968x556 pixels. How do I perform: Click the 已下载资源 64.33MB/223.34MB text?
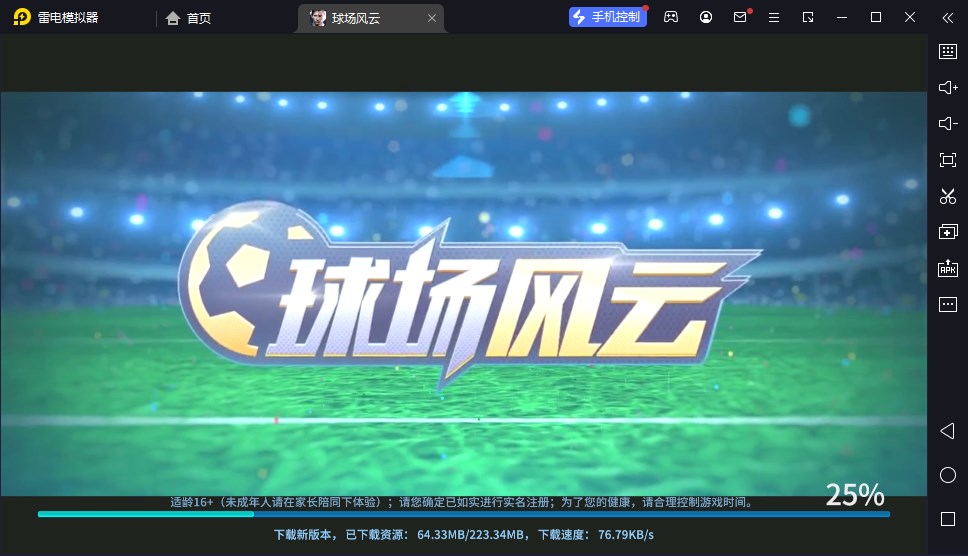pos(435,534)
